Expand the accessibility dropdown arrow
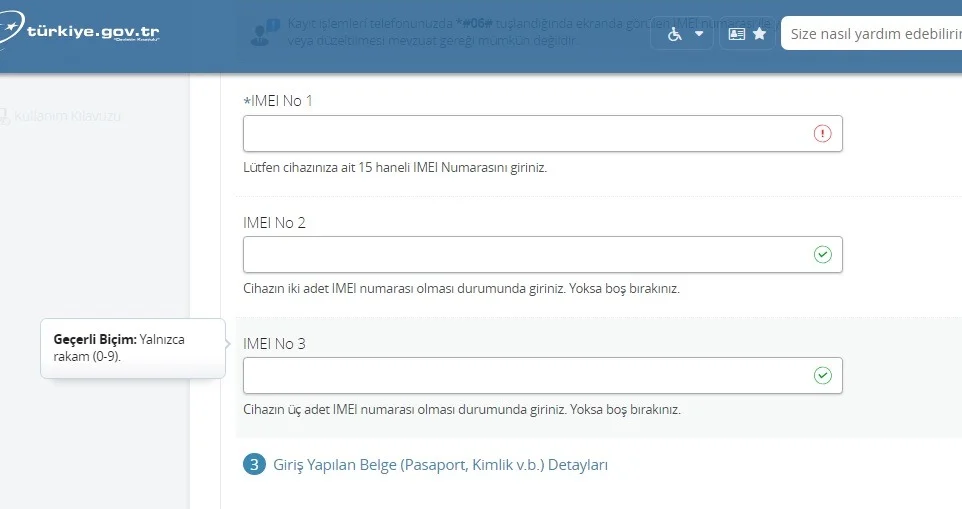 698,34
